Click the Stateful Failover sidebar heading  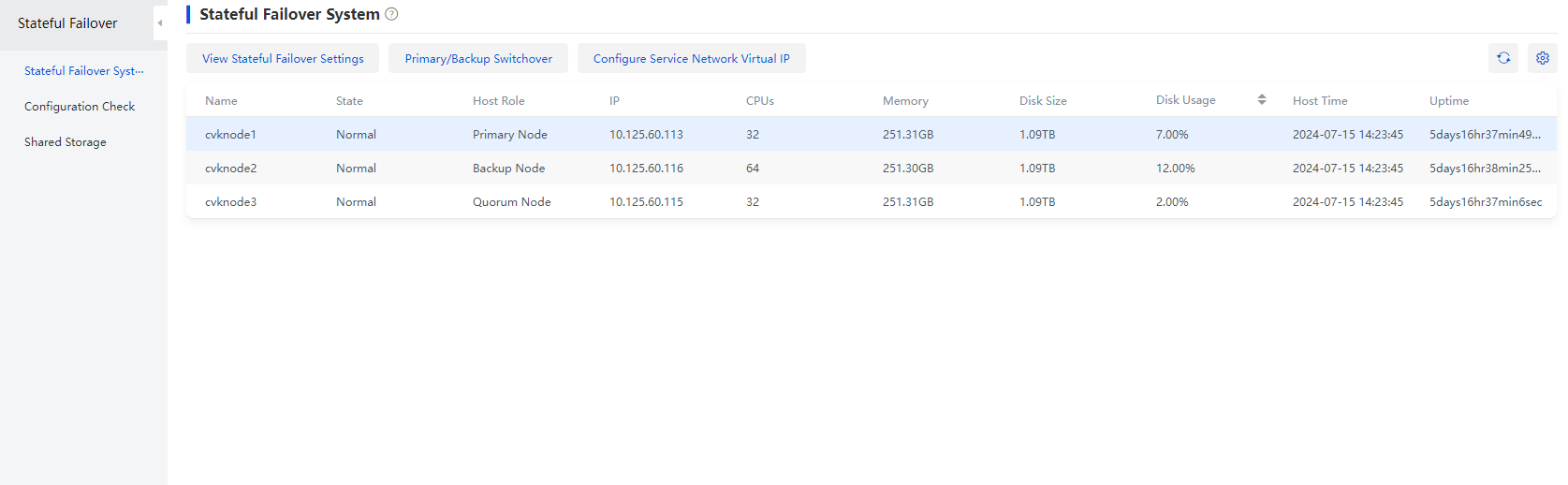(x=67, y=23)
